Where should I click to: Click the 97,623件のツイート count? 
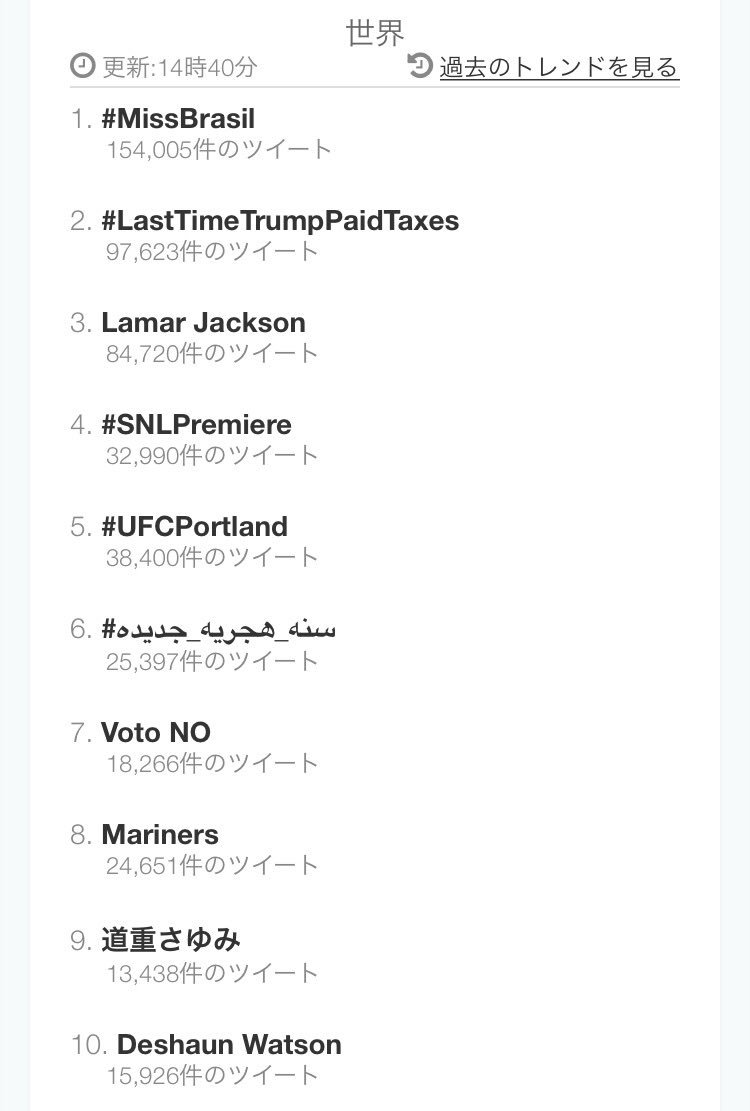[x=212, y=252]
